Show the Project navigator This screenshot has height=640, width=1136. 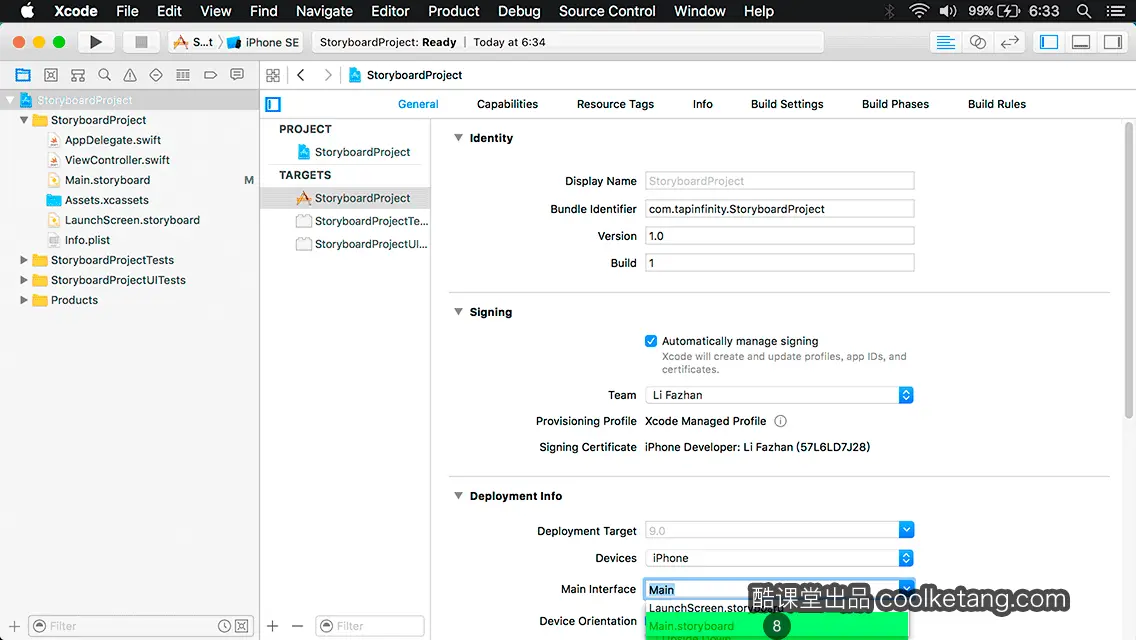point(23,75)
